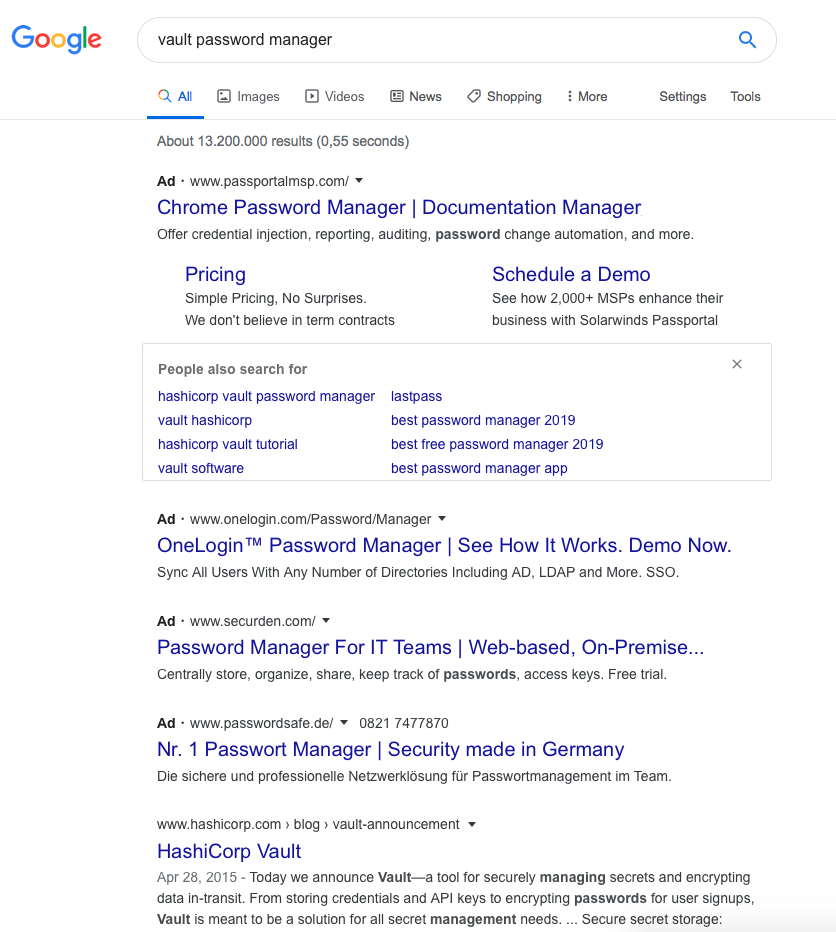This screenshot has width=836, height=932.
Task: Search for best password manager app
Action: tap(479, 468)
